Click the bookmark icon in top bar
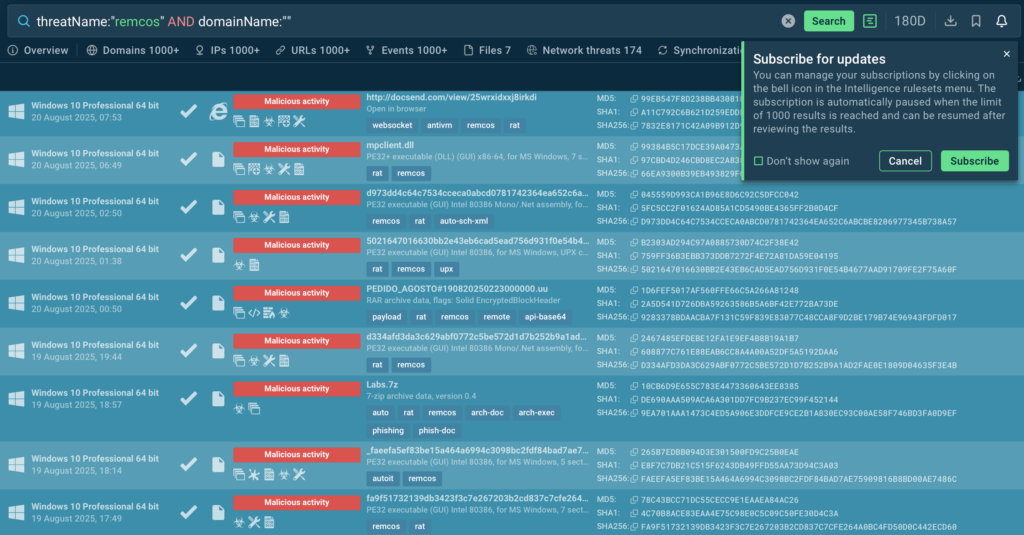 [976, 21]
